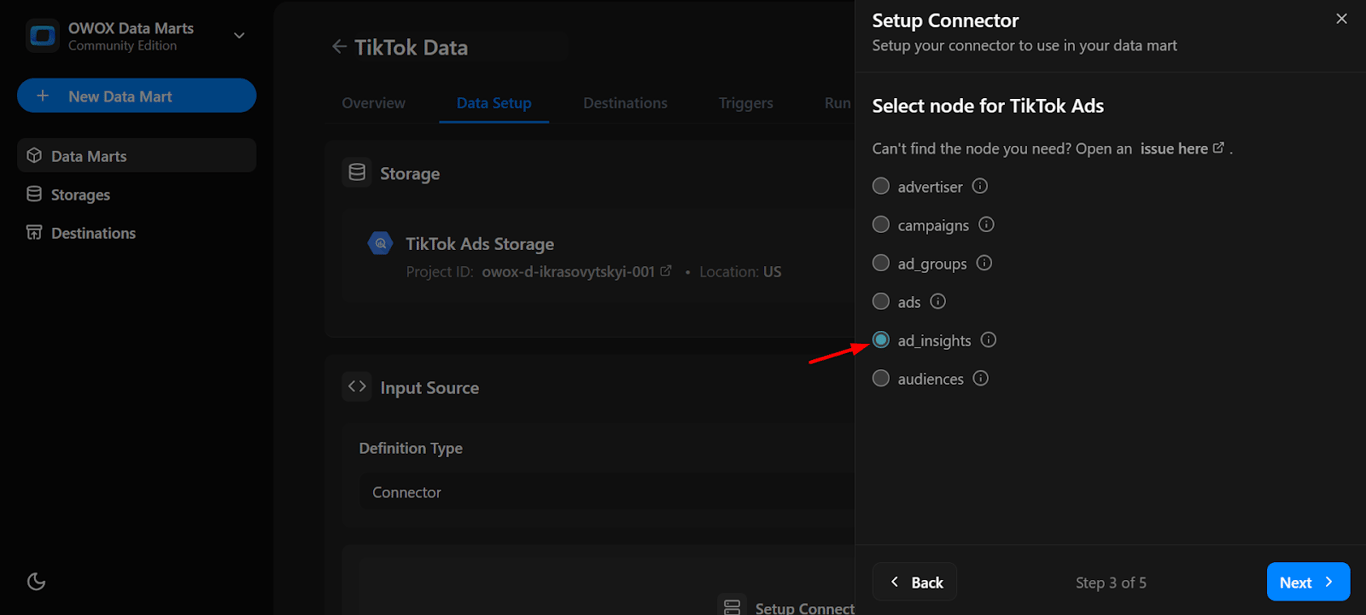The width and height of the screenshot is (1366, 615).
Task: Click the Back button
Action: pos(914,582)
